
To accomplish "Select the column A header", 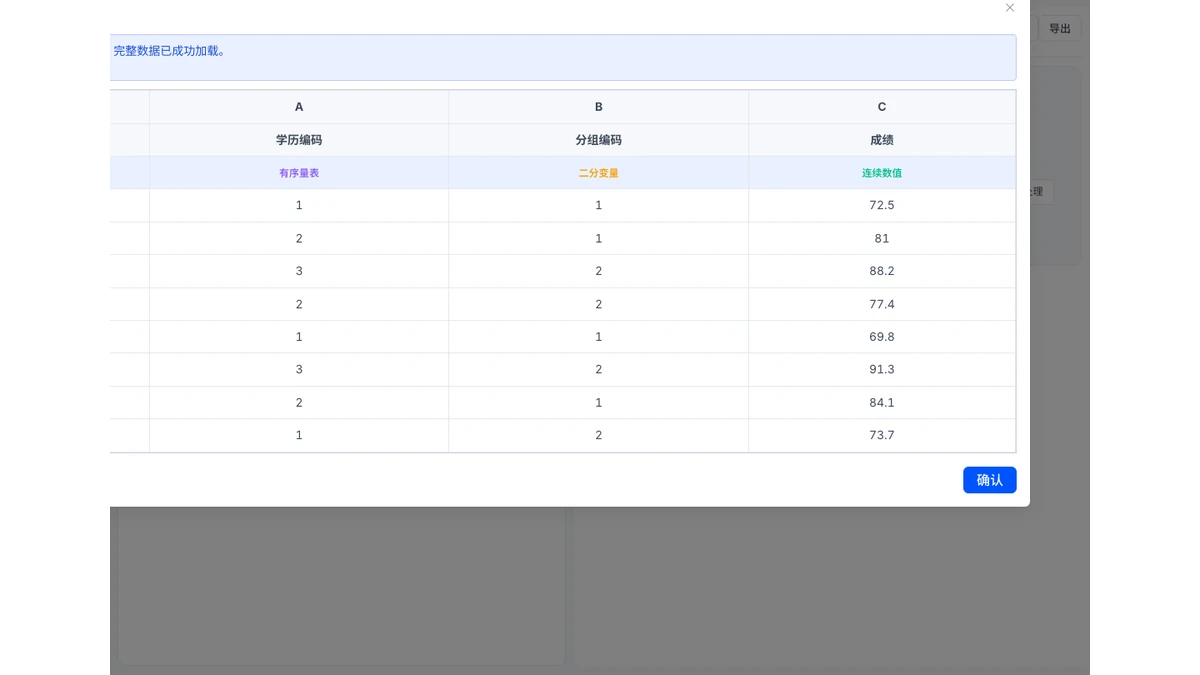I will 299,107.
